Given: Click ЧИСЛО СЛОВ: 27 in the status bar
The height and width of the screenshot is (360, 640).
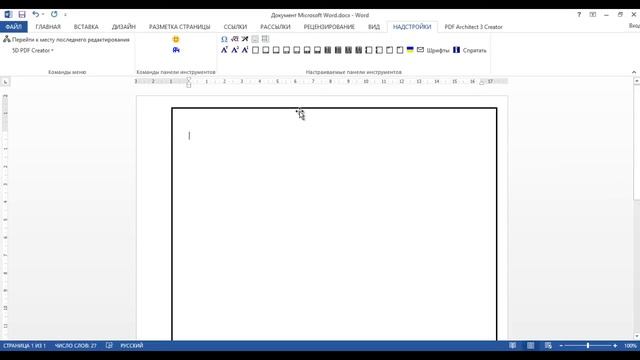Looking at the screenshot, I should (x=76, y=346).
